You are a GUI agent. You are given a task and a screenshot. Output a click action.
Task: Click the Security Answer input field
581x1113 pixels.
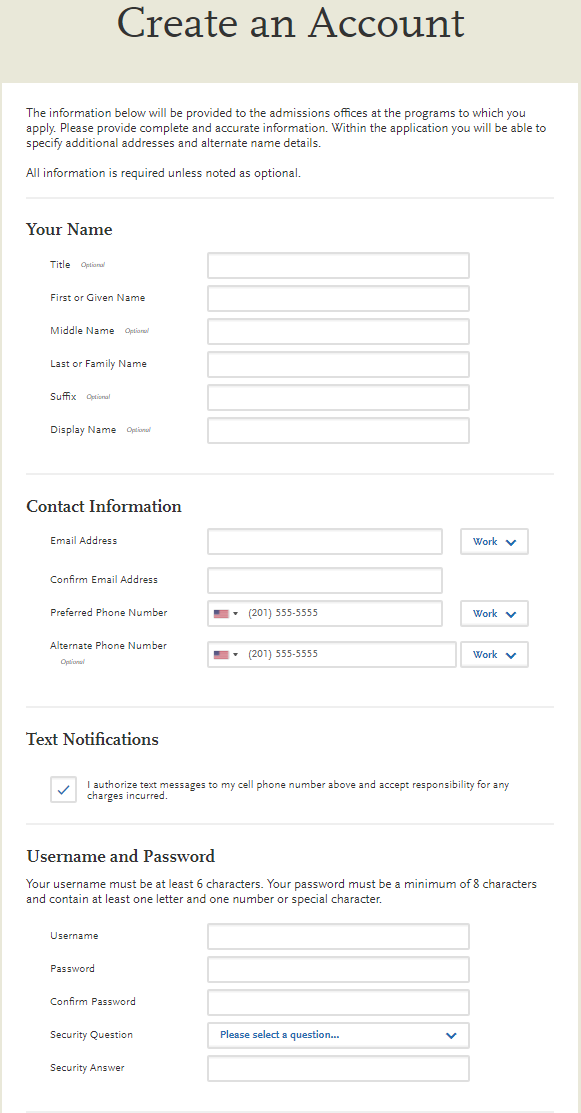338,1068
